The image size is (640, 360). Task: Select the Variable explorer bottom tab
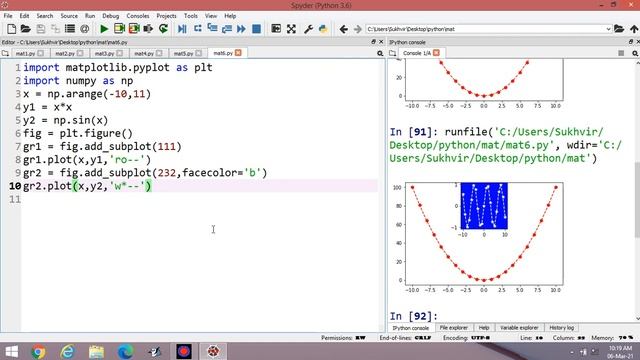[519, 328]
